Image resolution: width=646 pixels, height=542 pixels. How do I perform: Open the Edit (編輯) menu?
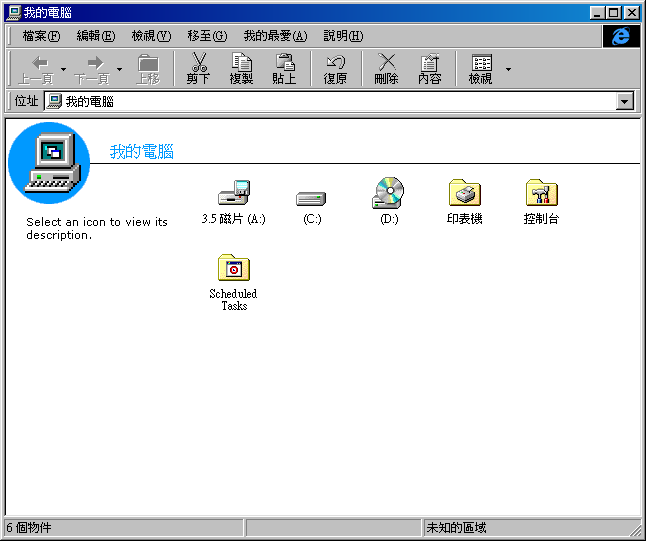pos(96,36)
